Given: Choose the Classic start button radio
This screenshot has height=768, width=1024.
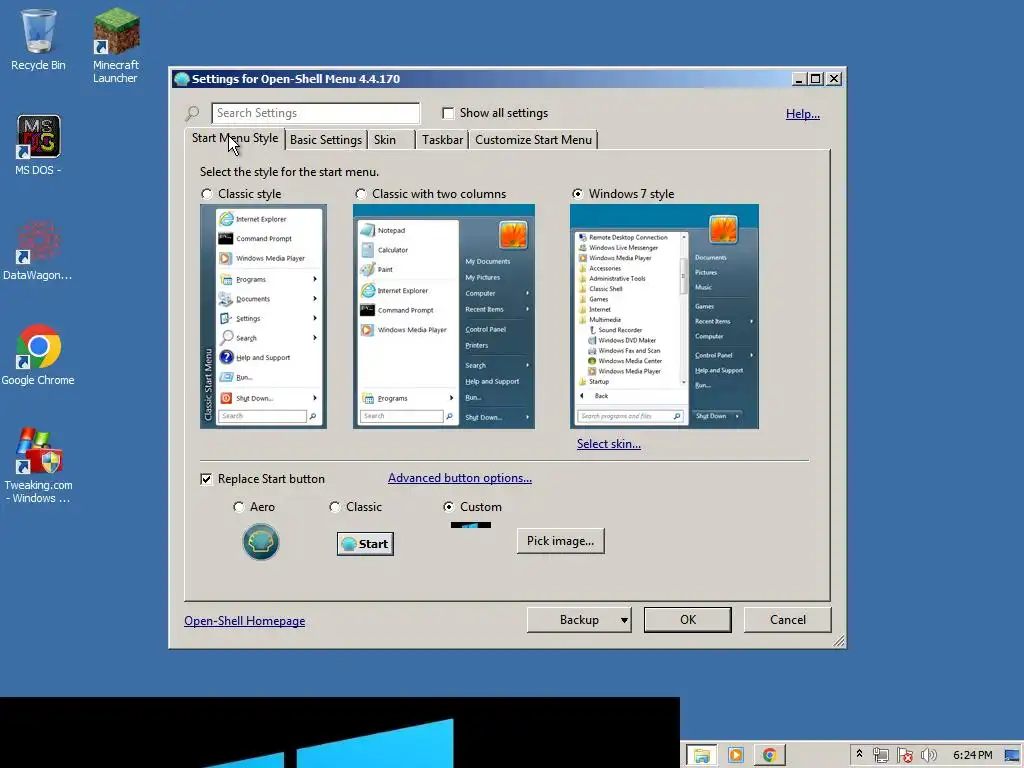Looking at the screenshot, I should (x=335, y=507).
